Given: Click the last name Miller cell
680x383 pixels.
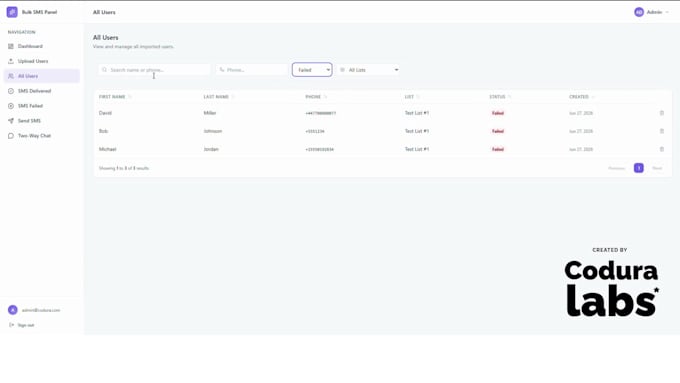Looking at the screenshot, I should pos(210,113).
